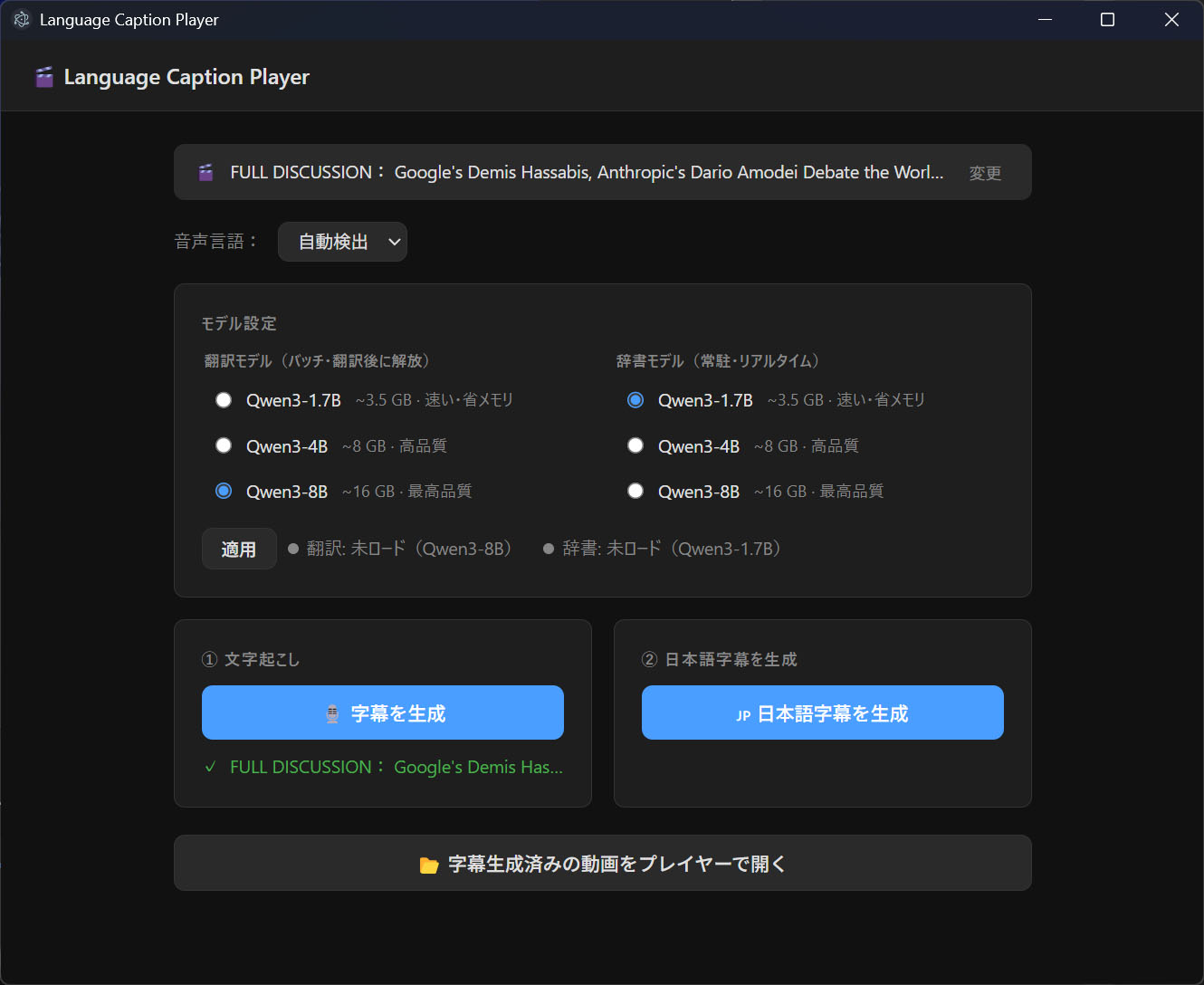Click the green checkmark next to the transcribed file
This screenshot has width=1204, height=985.
(x=211, y=767)
